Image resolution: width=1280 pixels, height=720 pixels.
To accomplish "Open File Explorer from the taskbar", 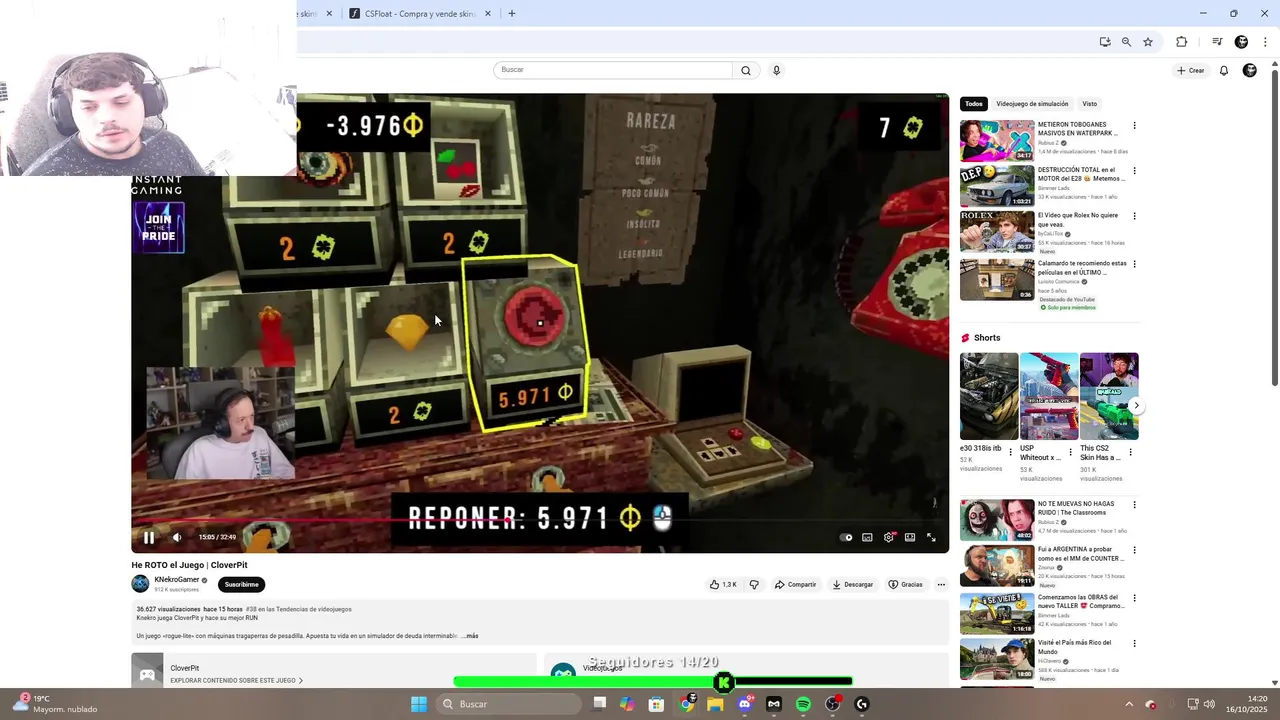I will point(715,704).
